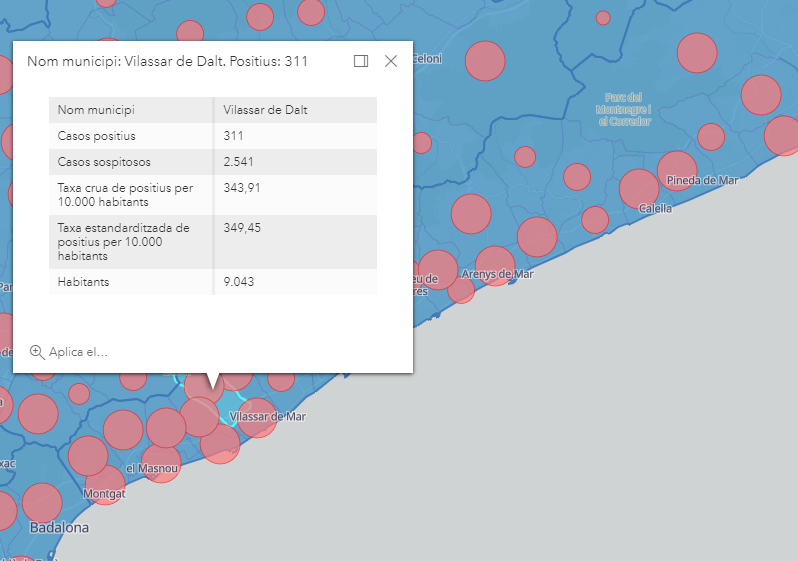Close the Vilassar de Dalt popup

tap(391, 61)
